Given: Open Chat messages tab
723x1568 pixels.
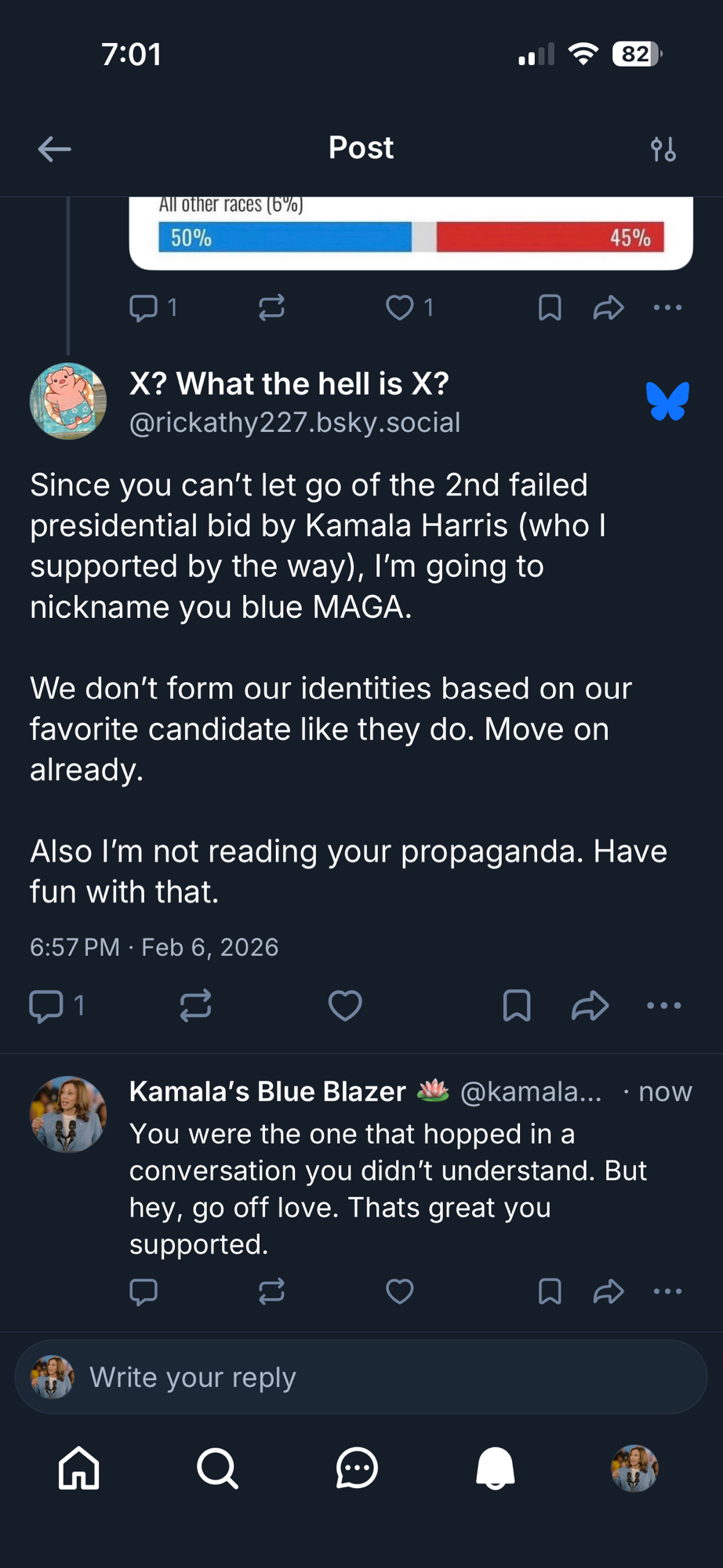Looking at the screenshot, I should pos(357,1468).
